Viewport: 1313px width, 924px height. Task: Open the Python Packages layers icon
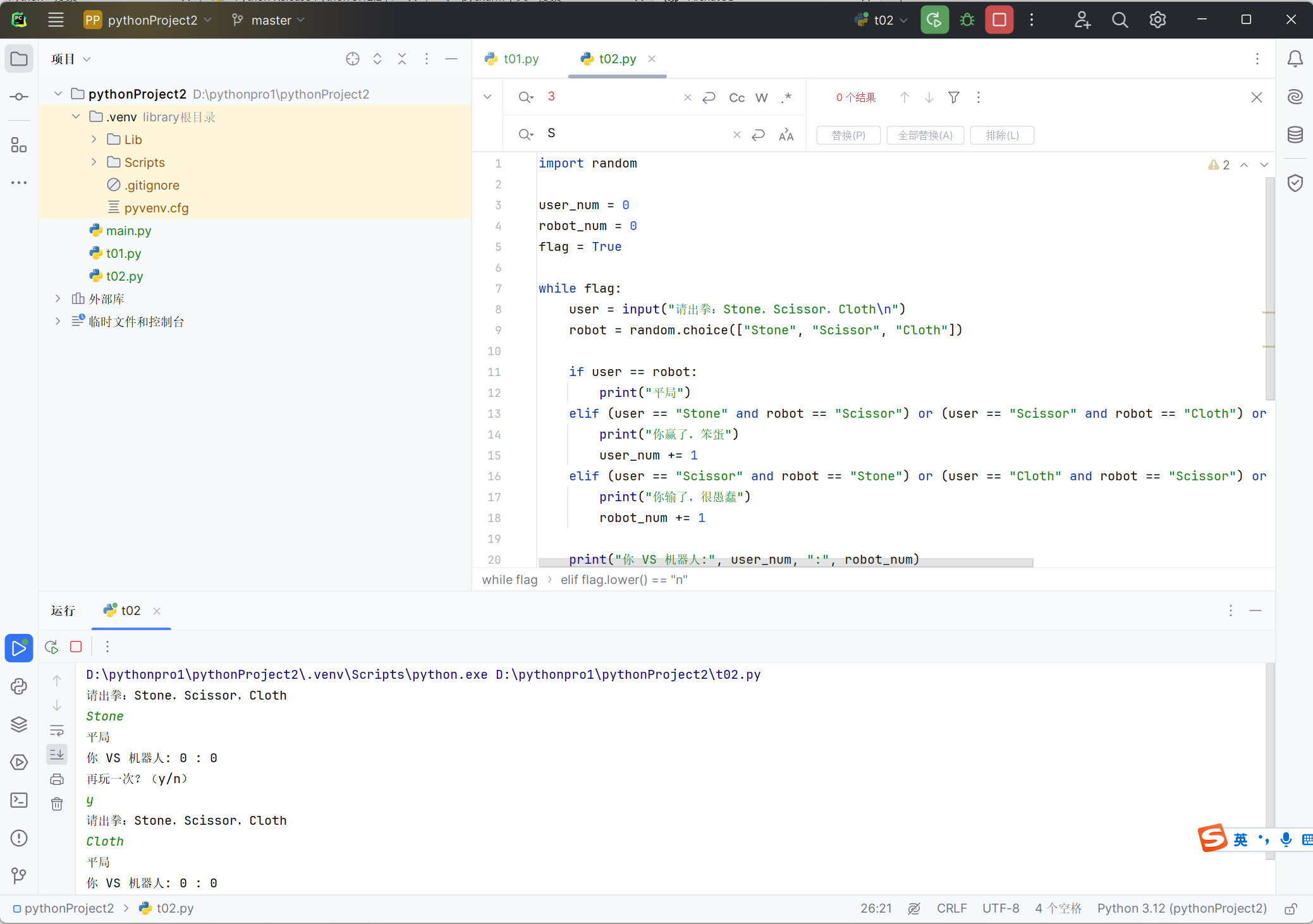(19, 724)
